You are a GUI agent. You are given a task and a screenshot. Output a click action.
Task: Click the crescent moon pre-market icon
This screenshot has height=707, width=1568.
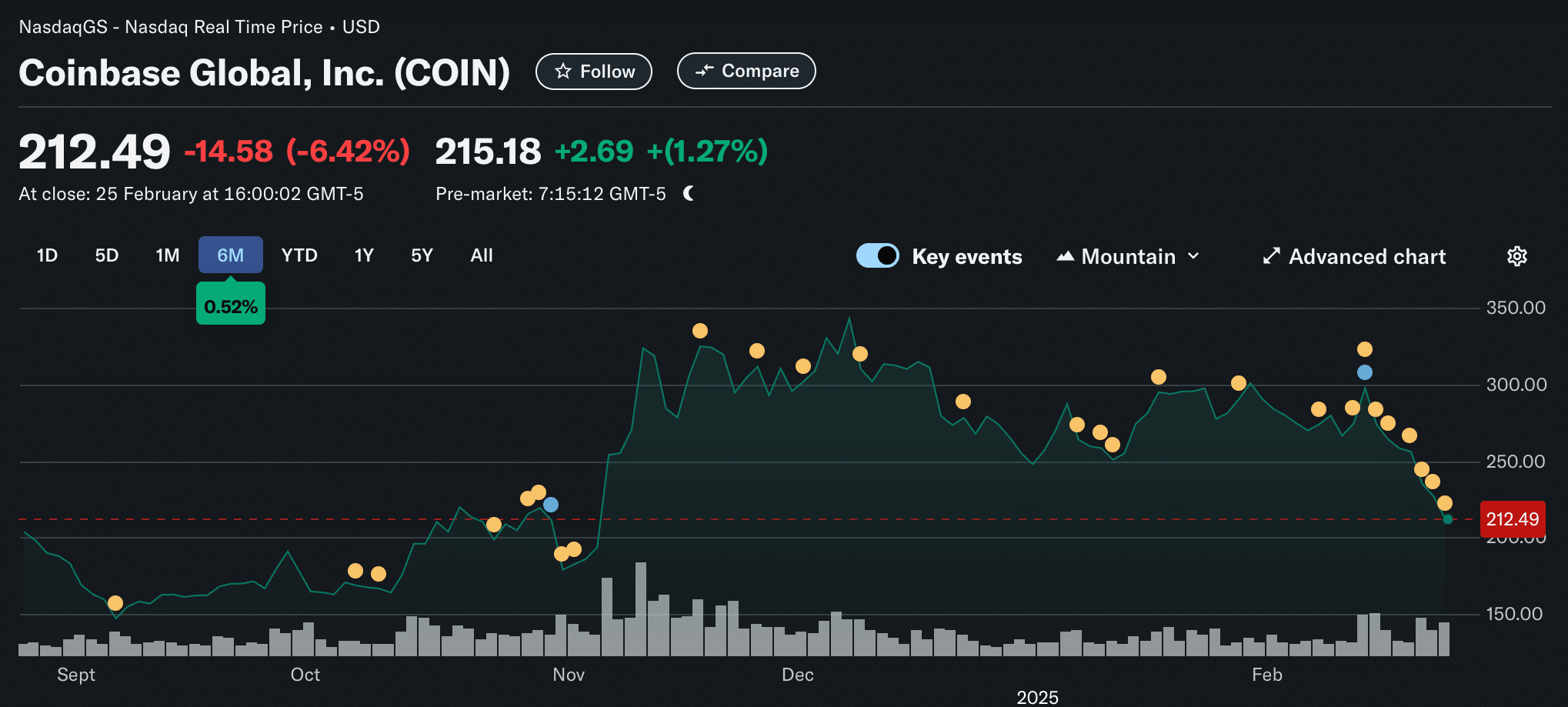[x=689, y=193]
